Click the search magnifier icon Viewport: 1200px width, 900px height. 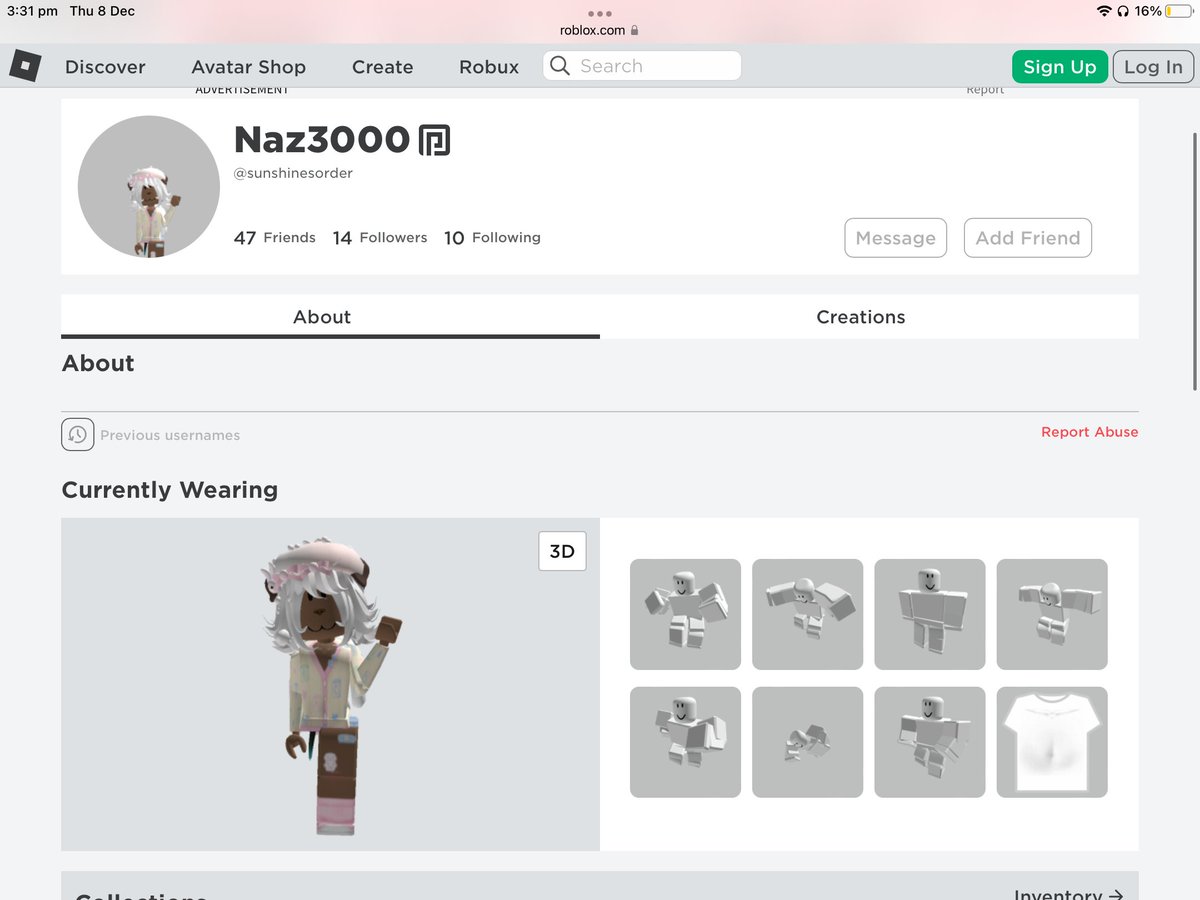(561, 66)
